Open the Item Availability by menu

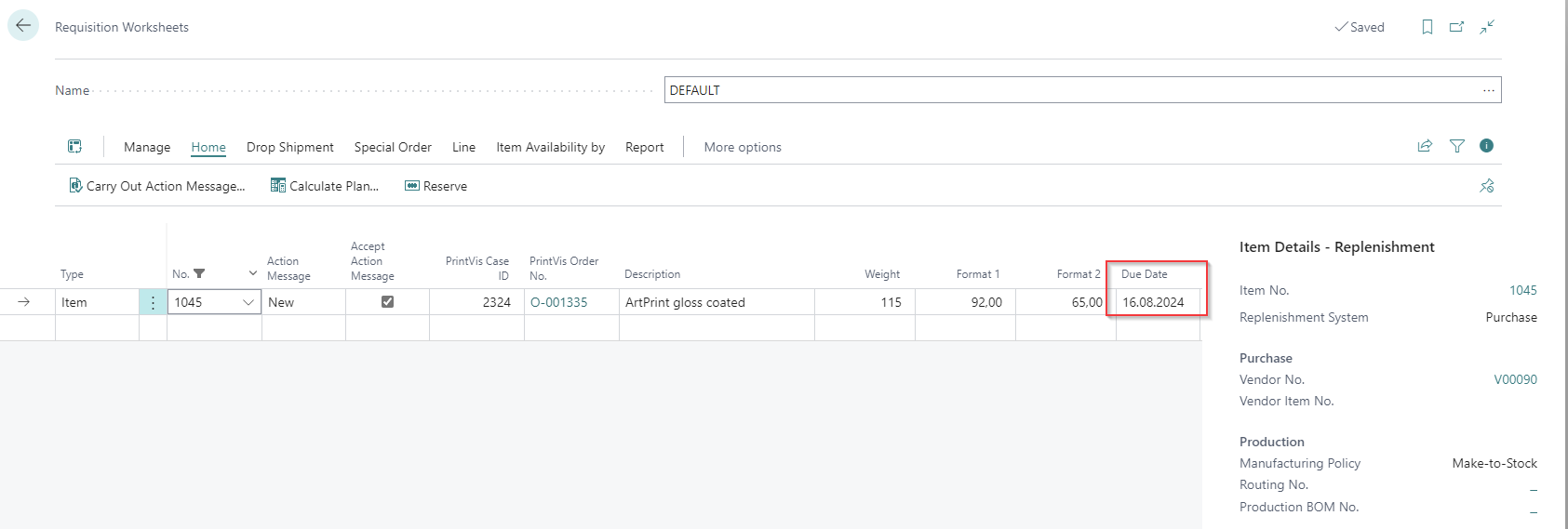(550, 147)
